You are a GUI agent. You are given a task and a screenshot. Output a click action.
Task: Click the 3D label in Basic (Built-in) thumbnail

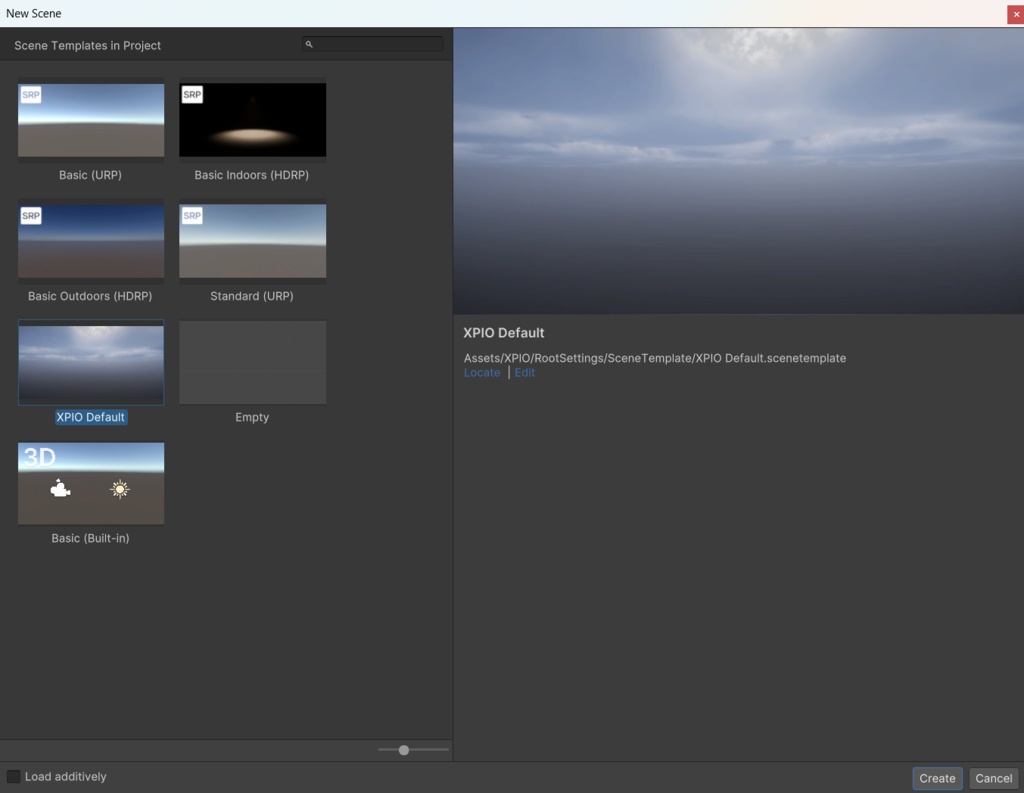point(39,457)
